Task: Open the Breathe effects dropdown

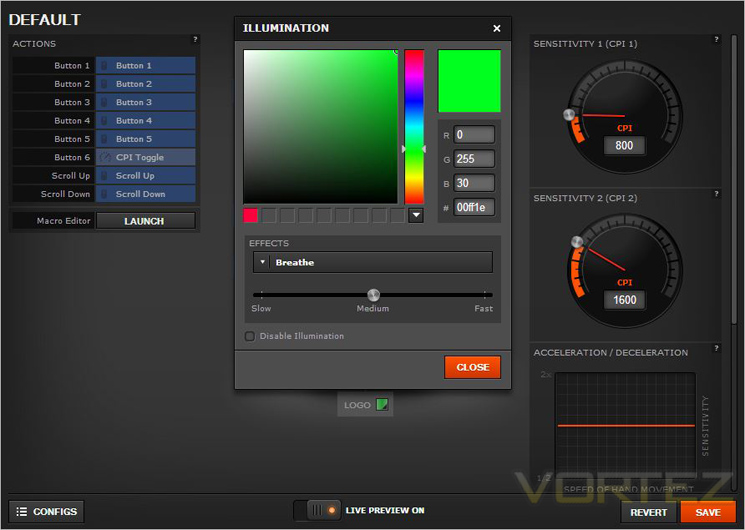Action: [x=372, y=262]
